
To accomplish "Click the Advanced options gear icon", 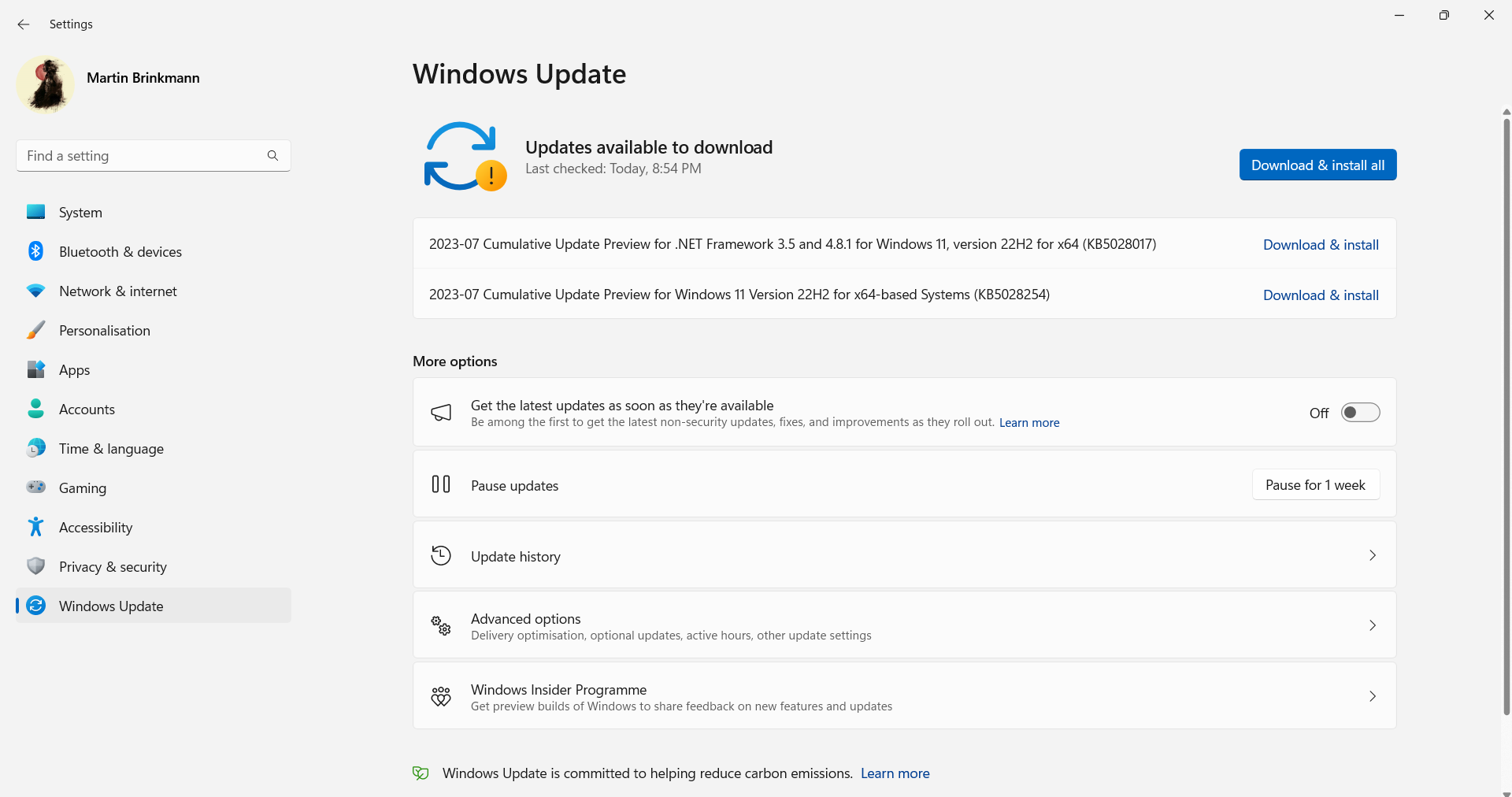I will click(441, 625).
